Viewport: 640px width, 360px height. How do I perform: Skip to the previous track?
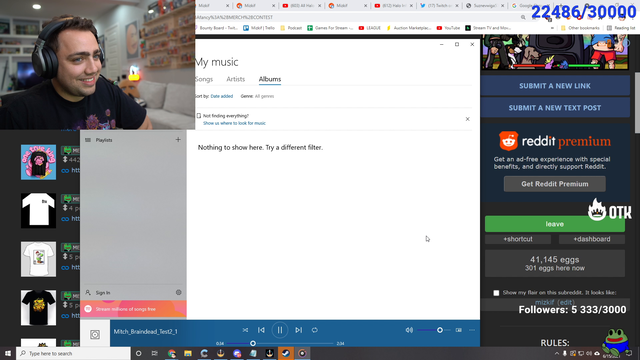pos(261,330)
